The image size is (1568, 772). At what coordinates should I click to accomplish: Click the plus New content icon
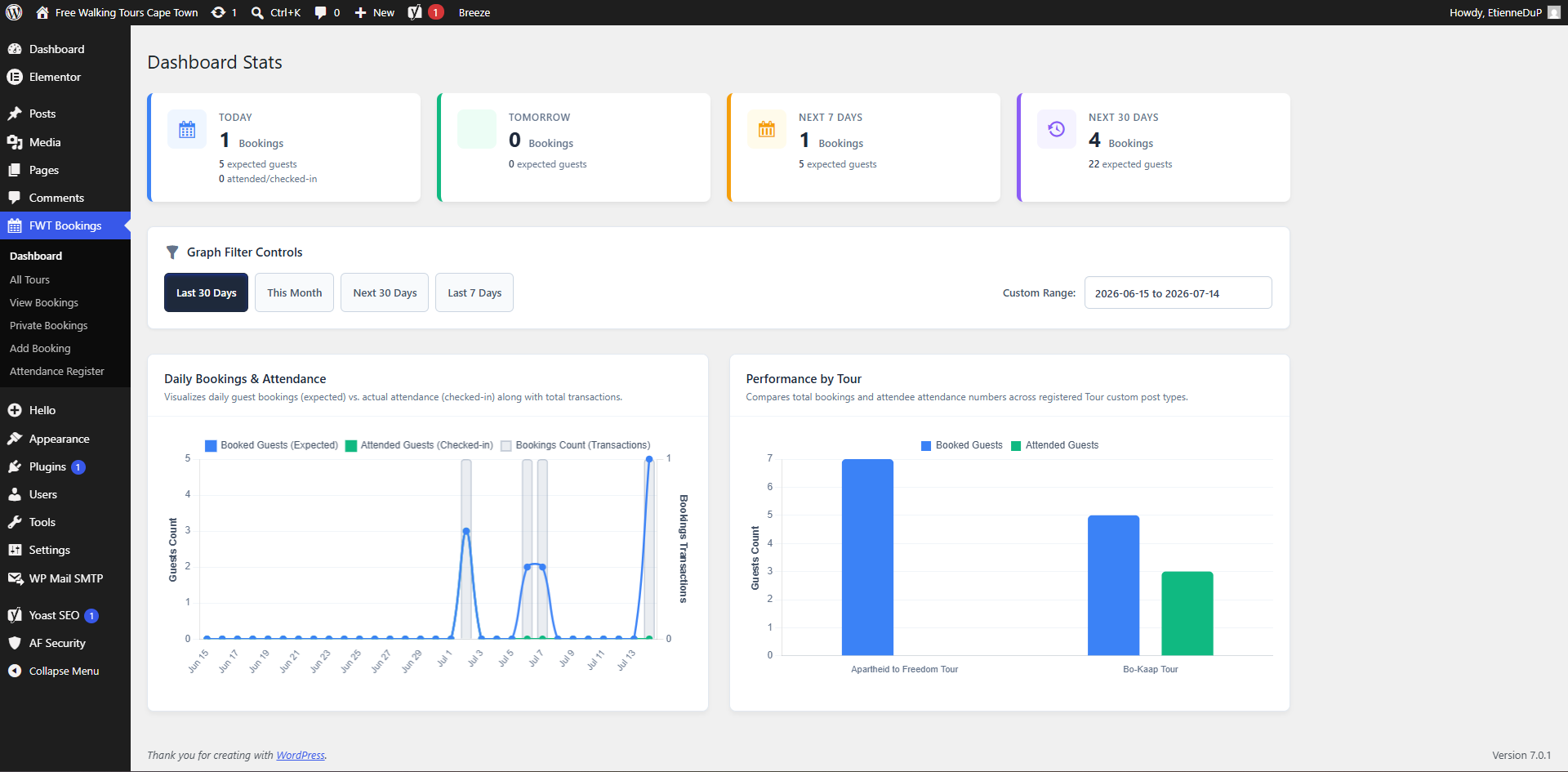point(360,12)
